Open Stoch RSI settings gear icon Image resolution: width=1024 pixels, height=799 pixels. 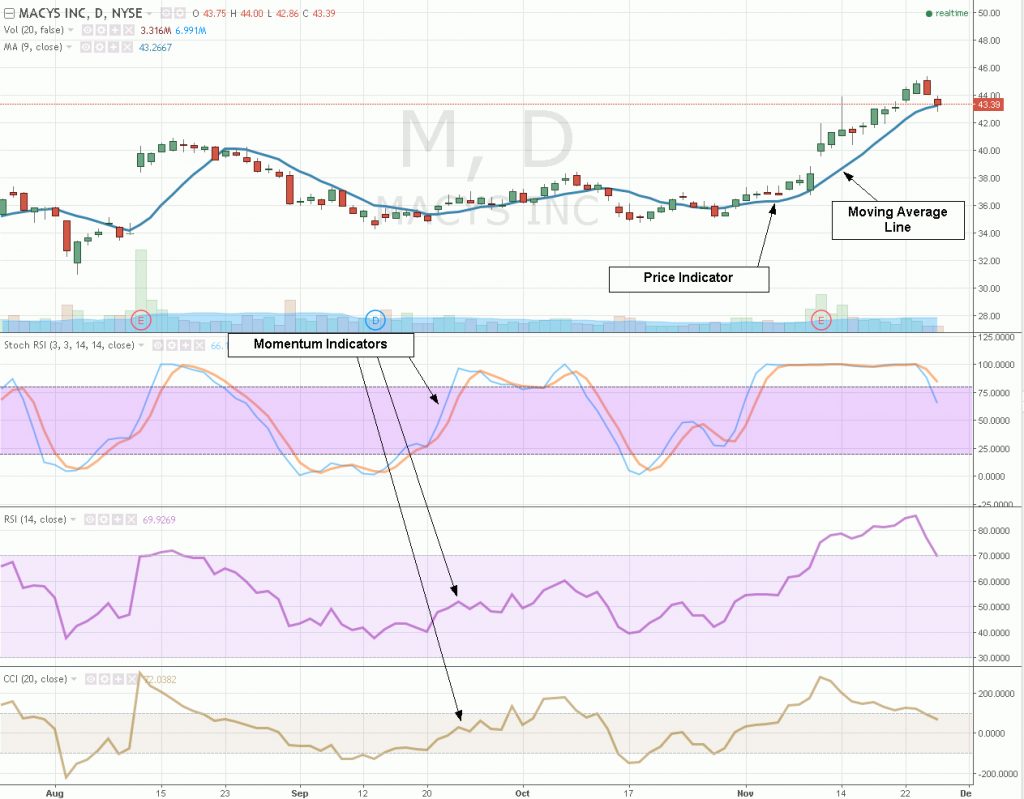(172, 345)
